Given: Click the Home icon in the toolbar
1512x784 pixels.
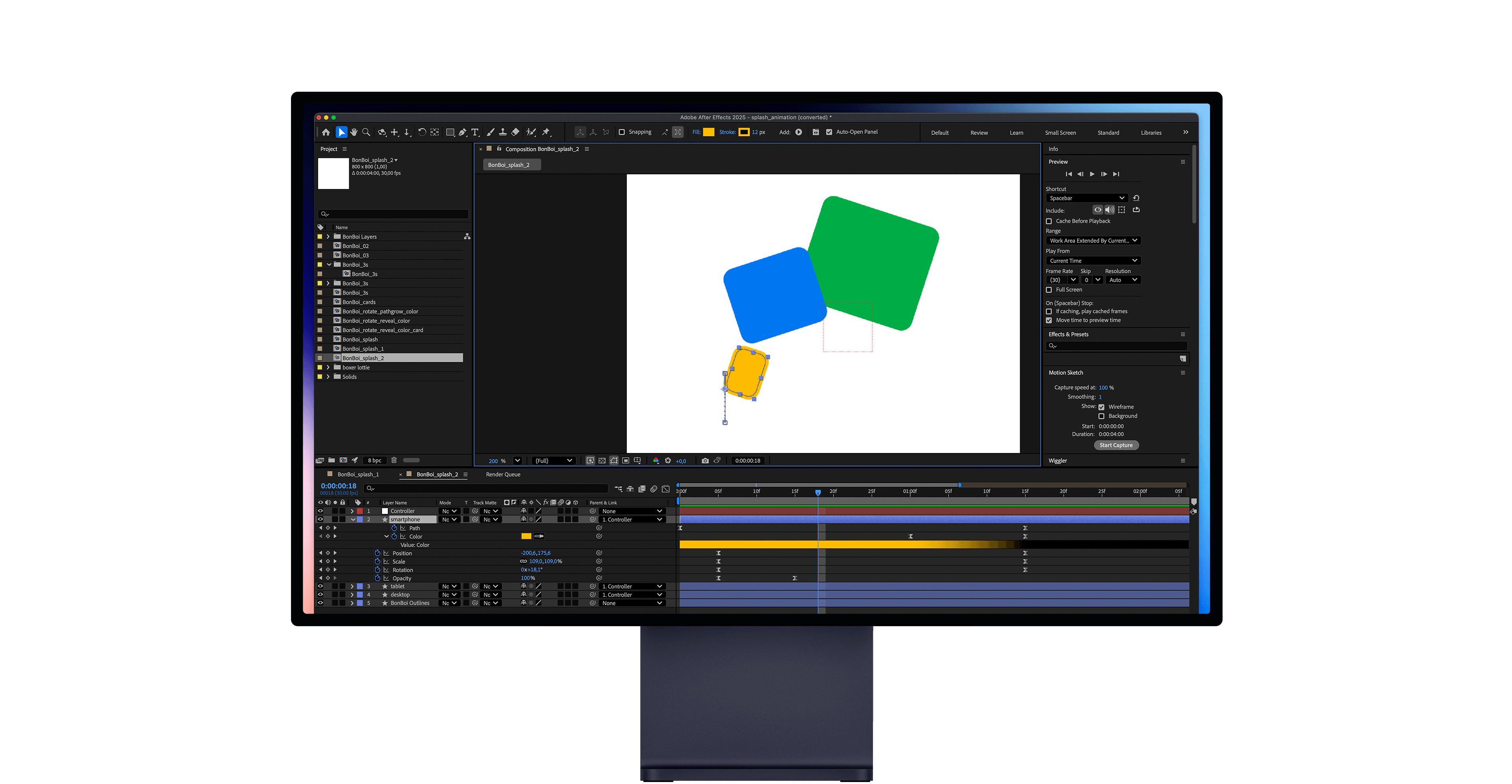Looking at the screenshot, I should click(x=326, y=133).
